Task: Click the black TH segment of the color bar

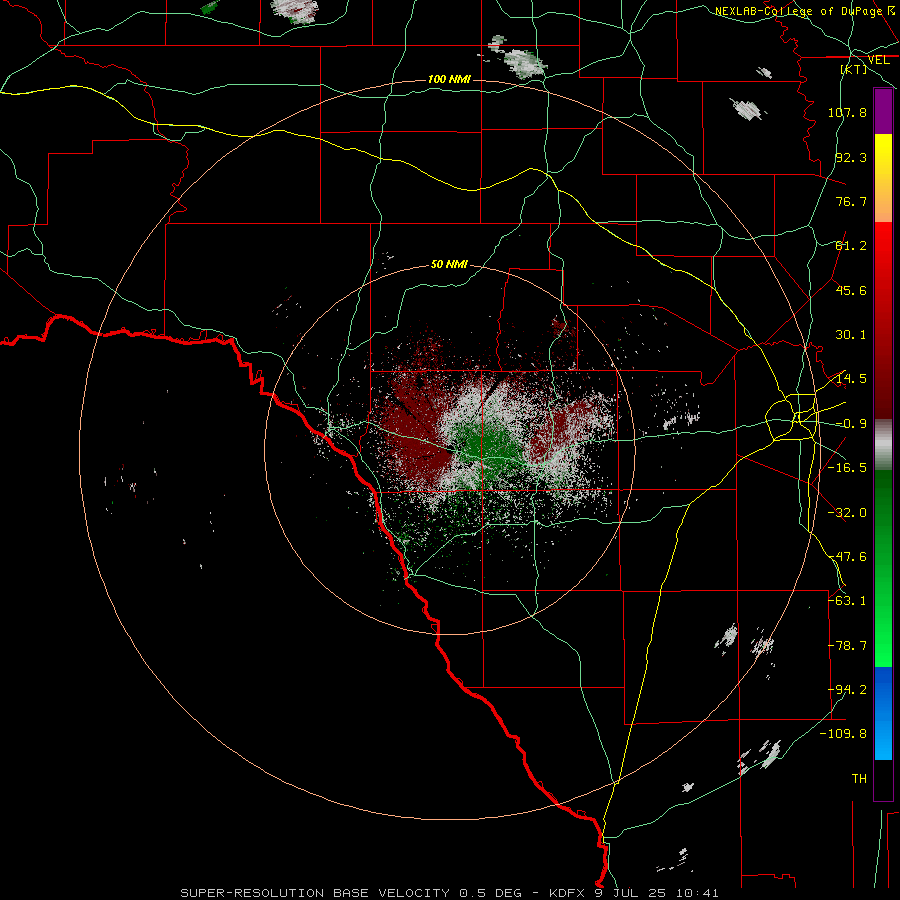Action: coord(883,779)
